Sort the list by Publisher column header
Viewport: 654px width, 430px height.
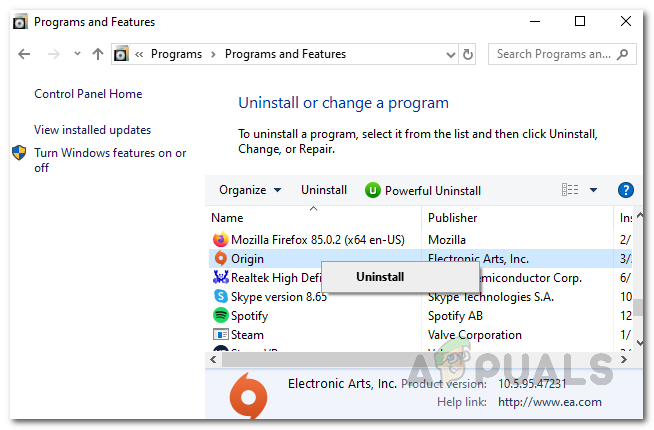453,217
